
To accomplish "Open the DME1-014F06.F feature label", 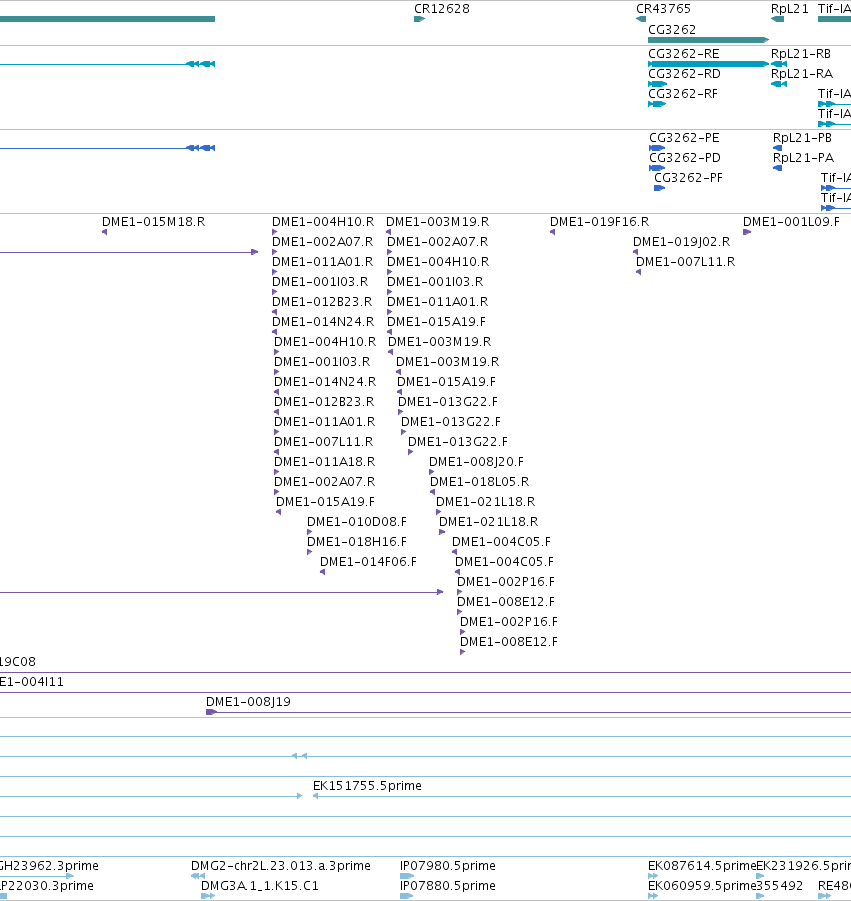I will coord(368,562).
